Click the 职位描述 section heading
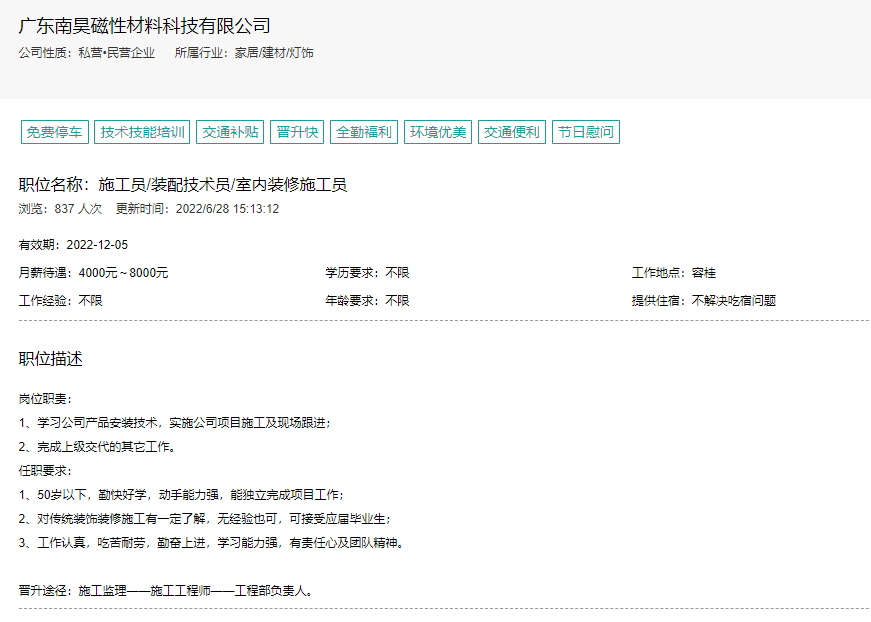 click(x=50, y=359)
